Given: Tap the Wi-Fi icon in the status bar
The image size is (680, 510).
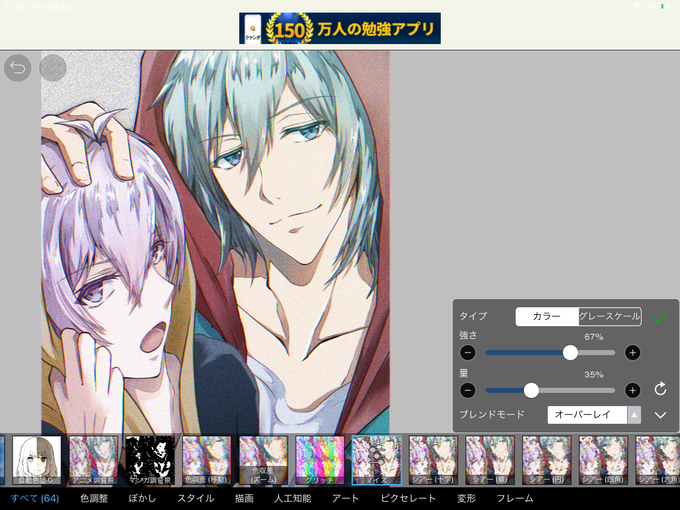Looking at the screenshot, I should pos(637,6).
